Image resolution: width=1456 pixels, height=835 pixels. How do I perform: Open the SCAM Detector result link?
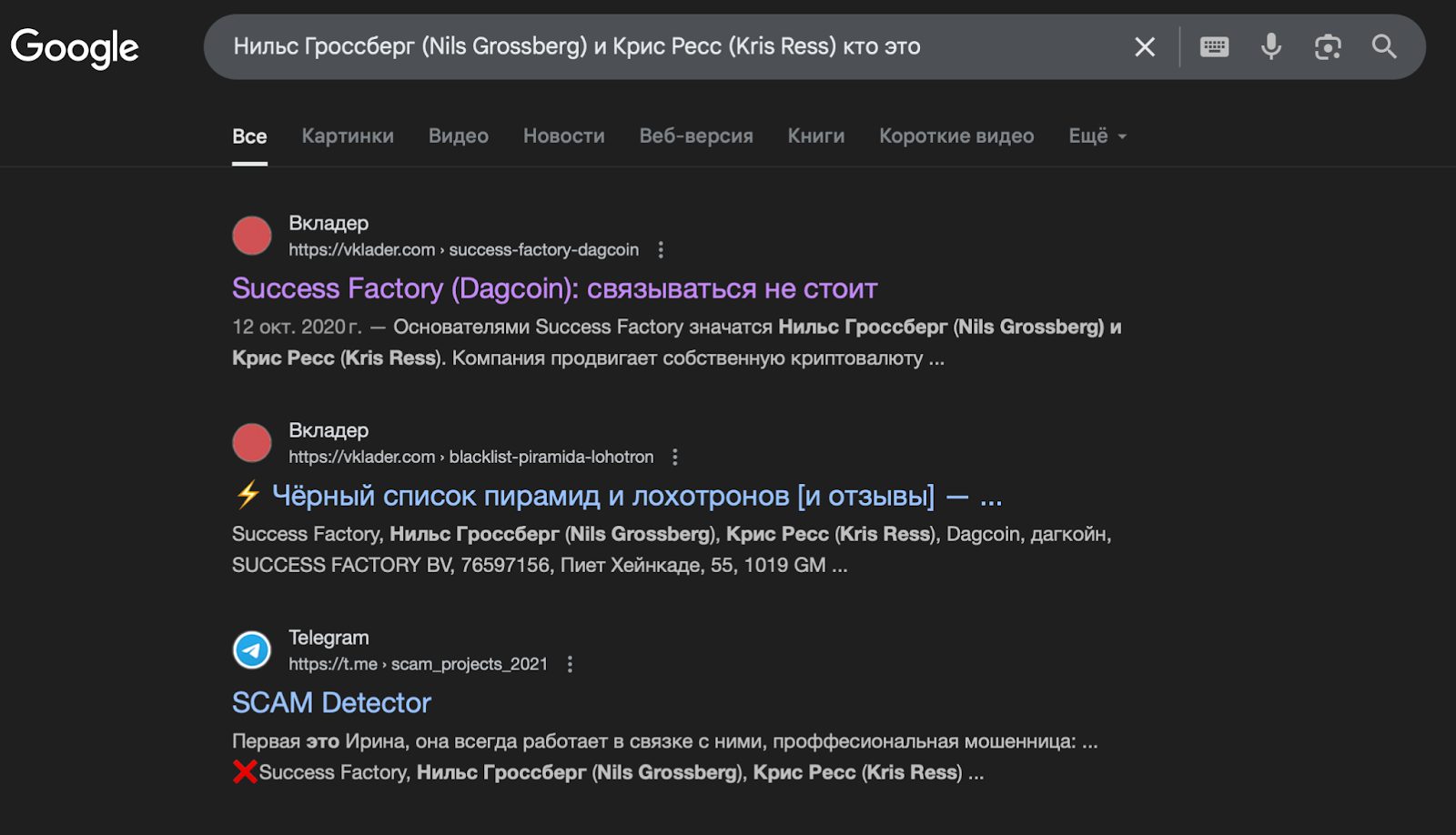[331, 703]
